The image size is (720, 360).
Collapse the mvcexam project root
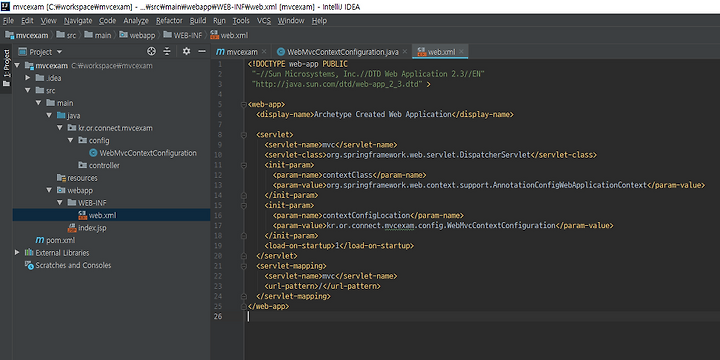tap(17, 66)
